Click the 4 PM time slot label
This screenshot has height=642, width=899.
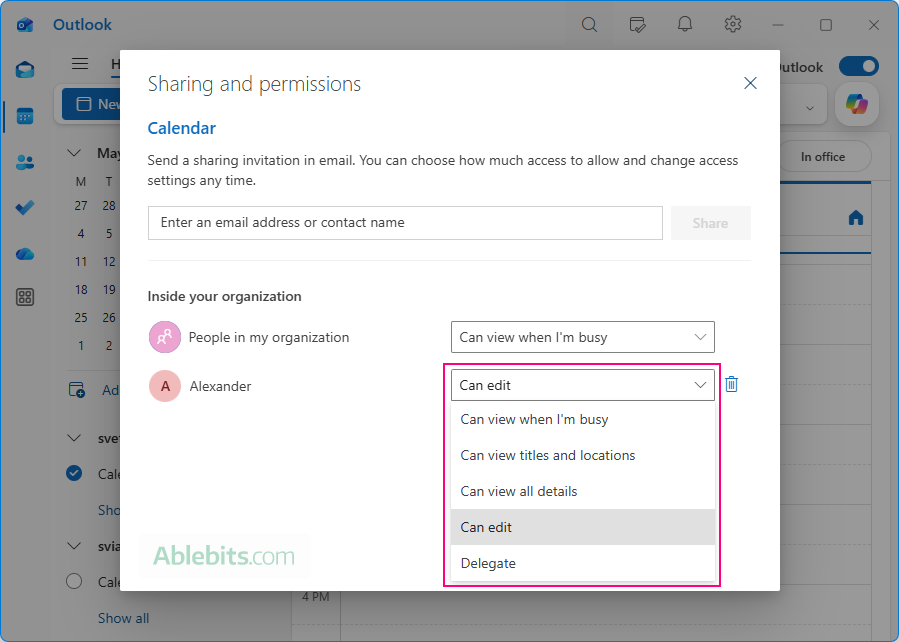[x=316, y=597]
